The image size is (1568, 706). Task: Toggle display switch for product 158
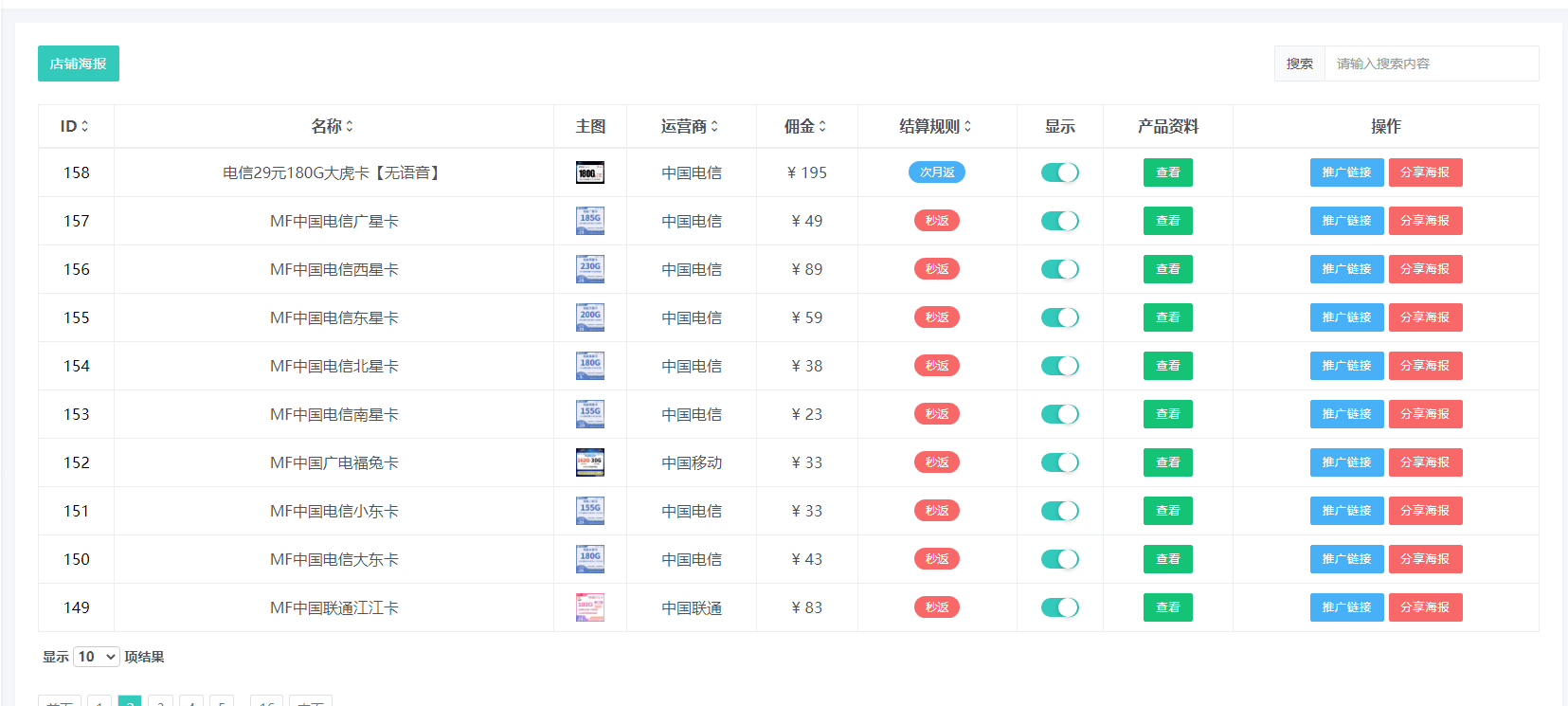pos(1060,172)
